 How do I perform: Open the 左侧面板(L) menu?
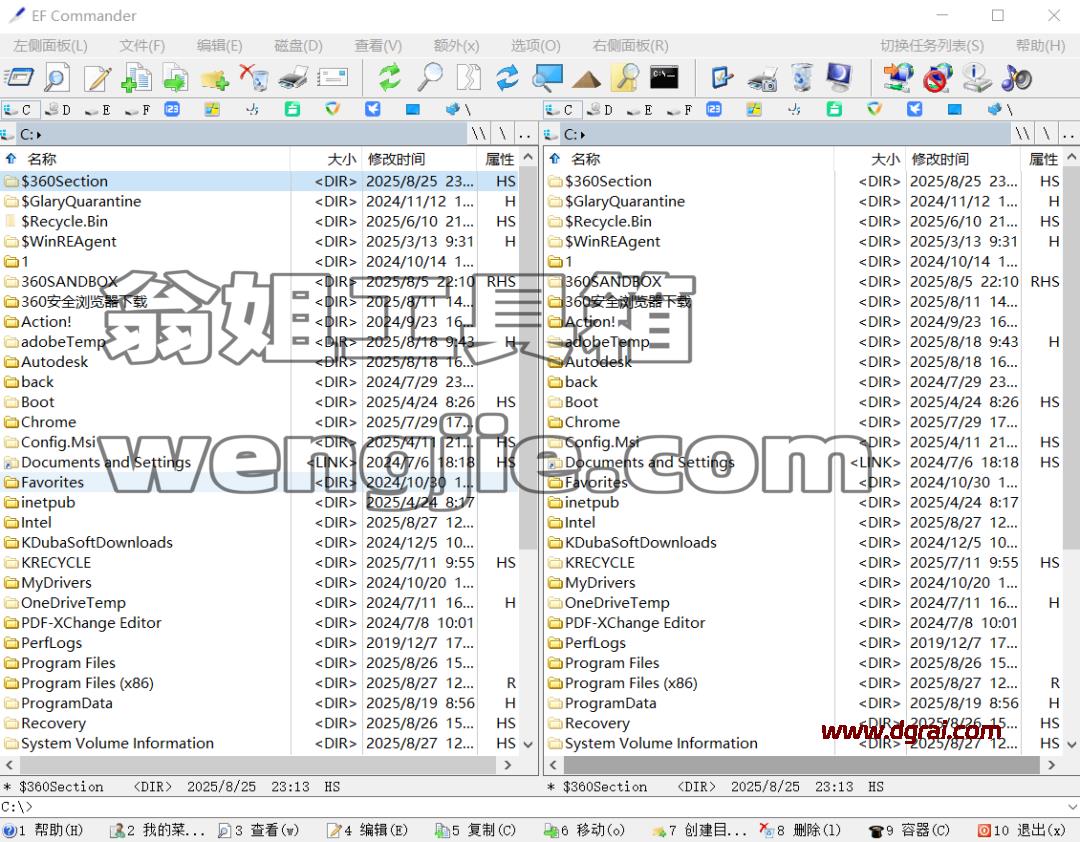click(x=50, y=45)
